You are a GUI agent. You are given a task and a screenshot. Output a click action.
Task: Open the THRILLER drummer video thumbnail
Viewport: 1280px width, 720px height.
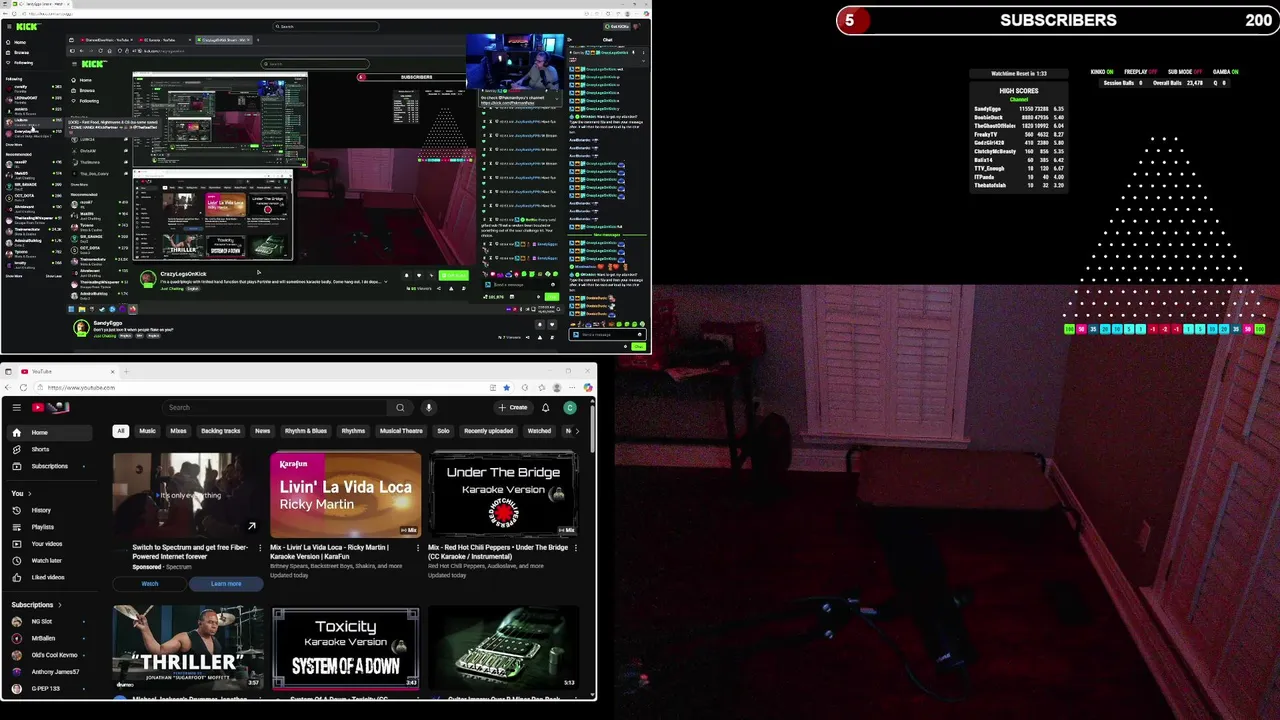[x=188, y=648]
